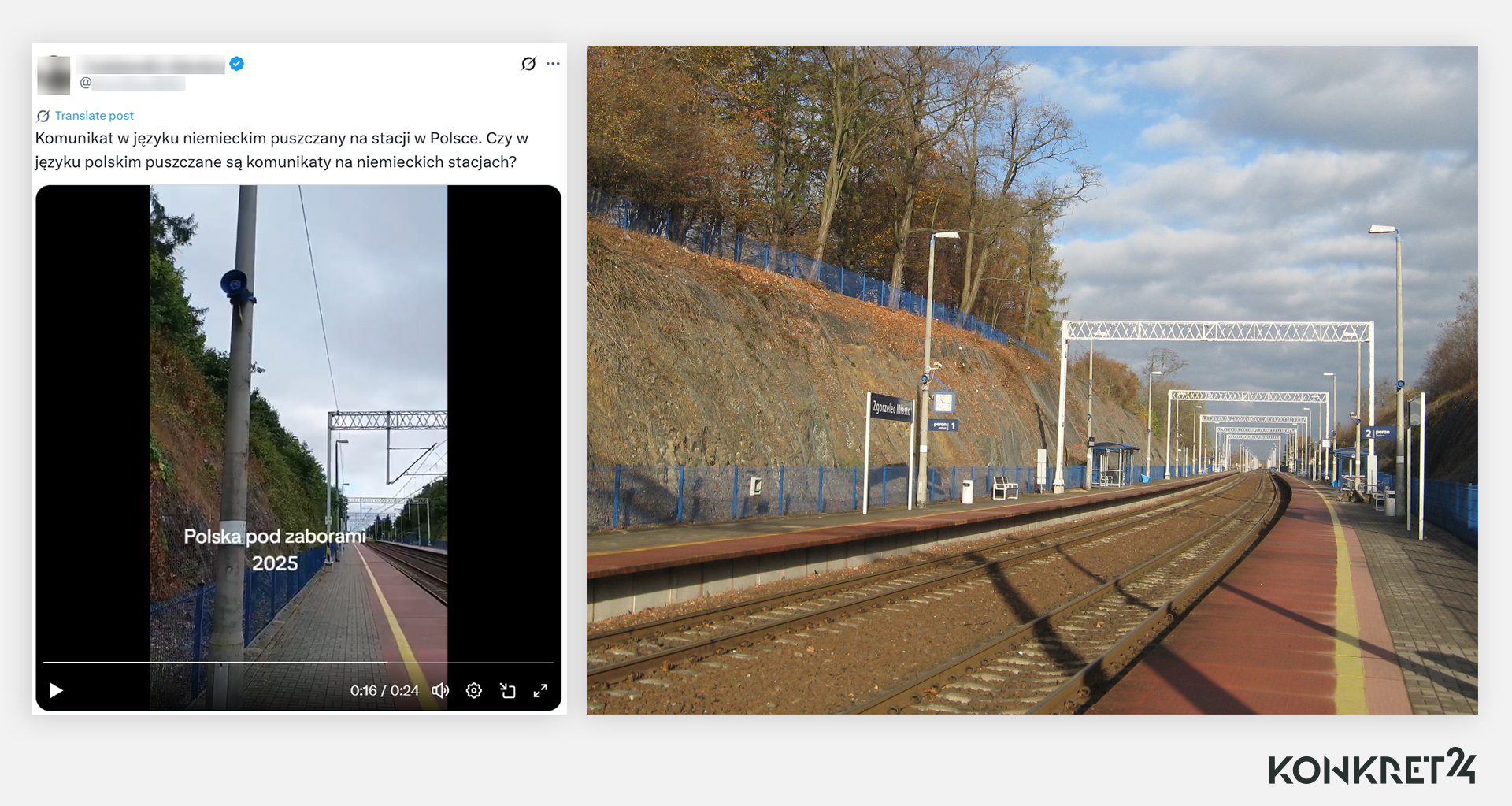Open the three-dot more options menu
The image size is (1512, 806).
(553, 64)
